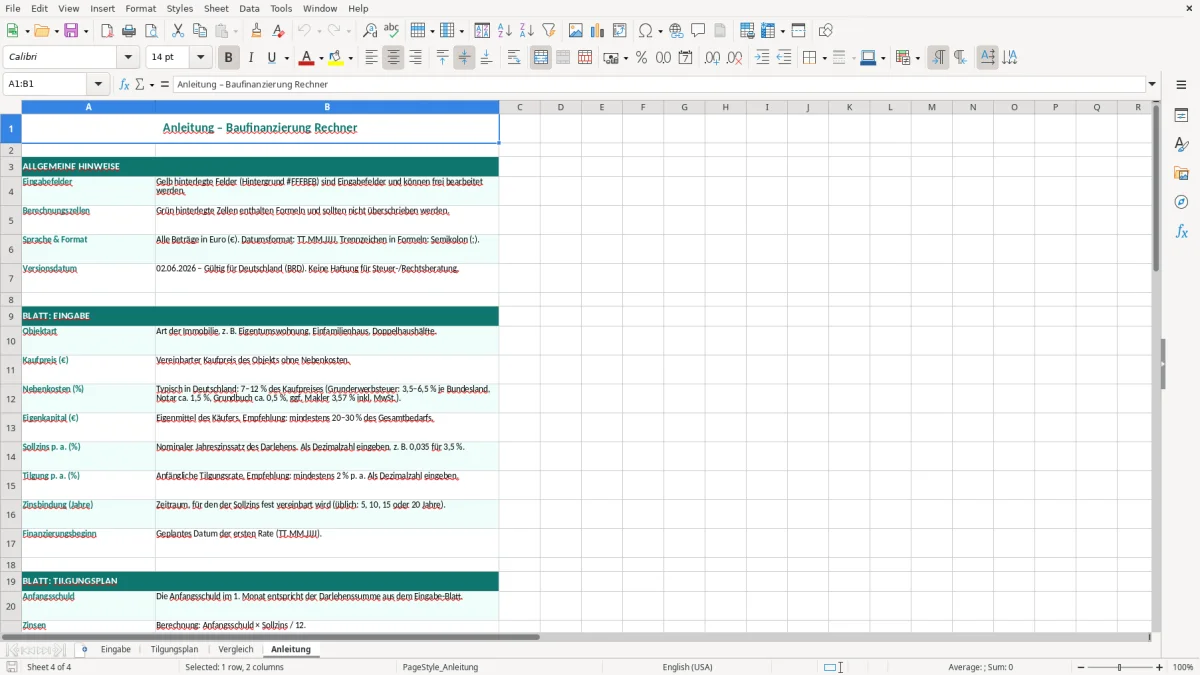Click into the formula input line

click(658, 85)
